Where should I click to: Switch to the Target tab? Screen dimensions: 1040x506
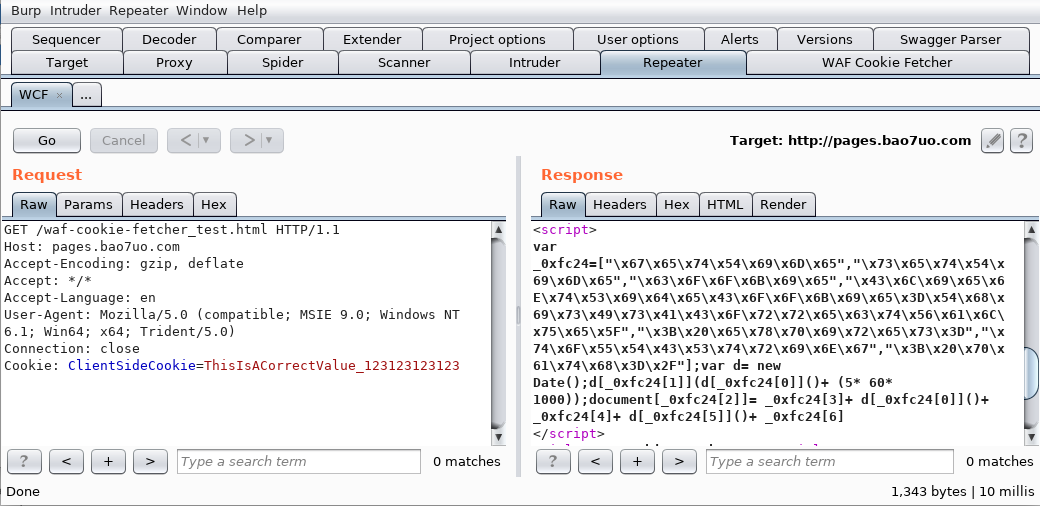tap(67, 63)
